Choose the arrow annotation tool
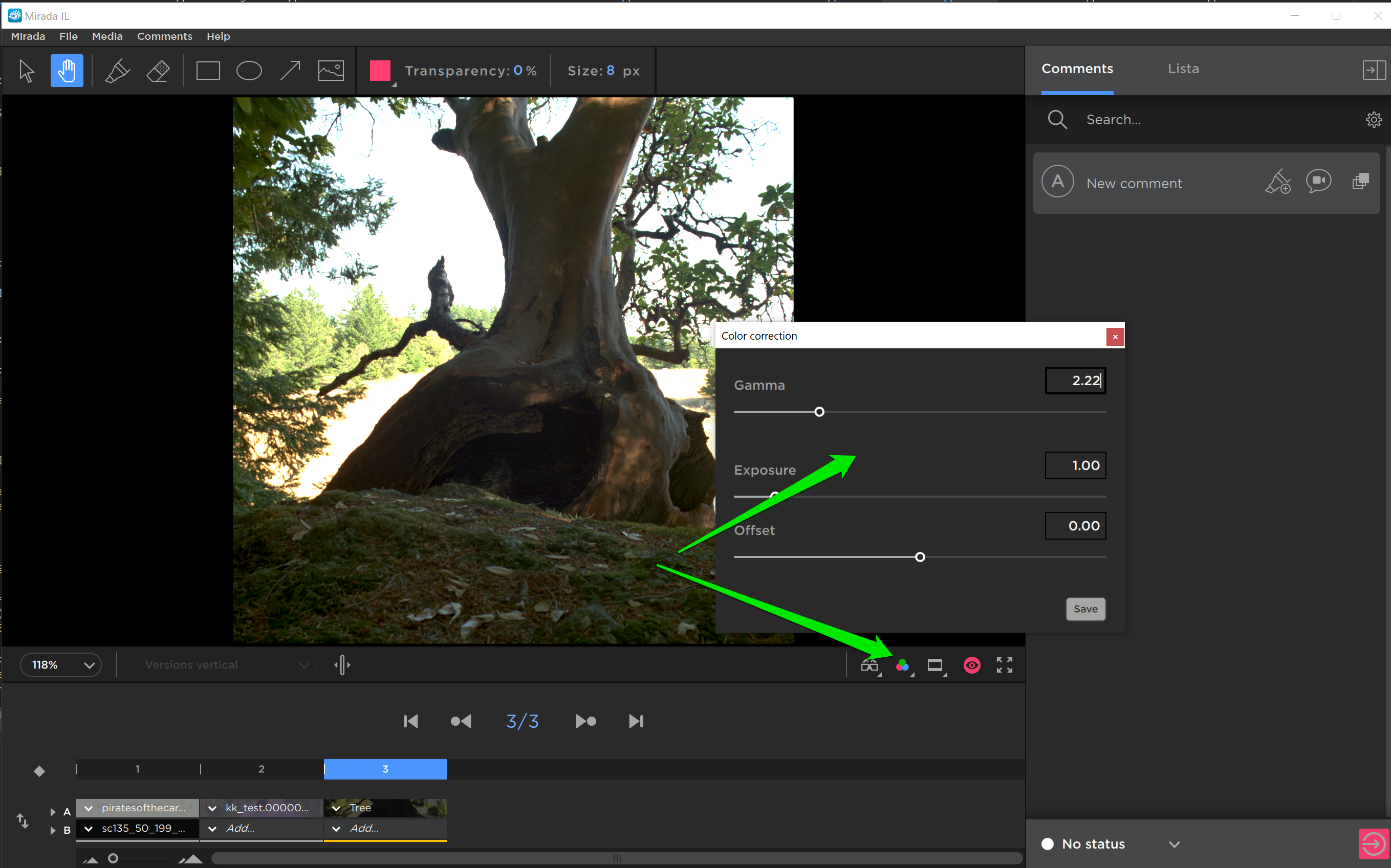The image size is (1391, 868). pyautogui.click(x=290, y=71)
